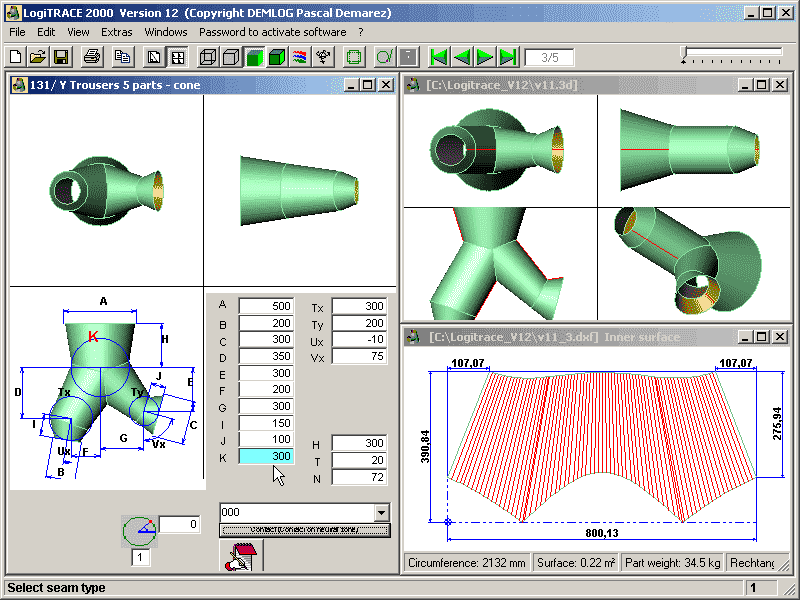This screenshot has height=600, width=800.
Task: Click the angle circle diagram icon
Action: click(x=139, y=531)
